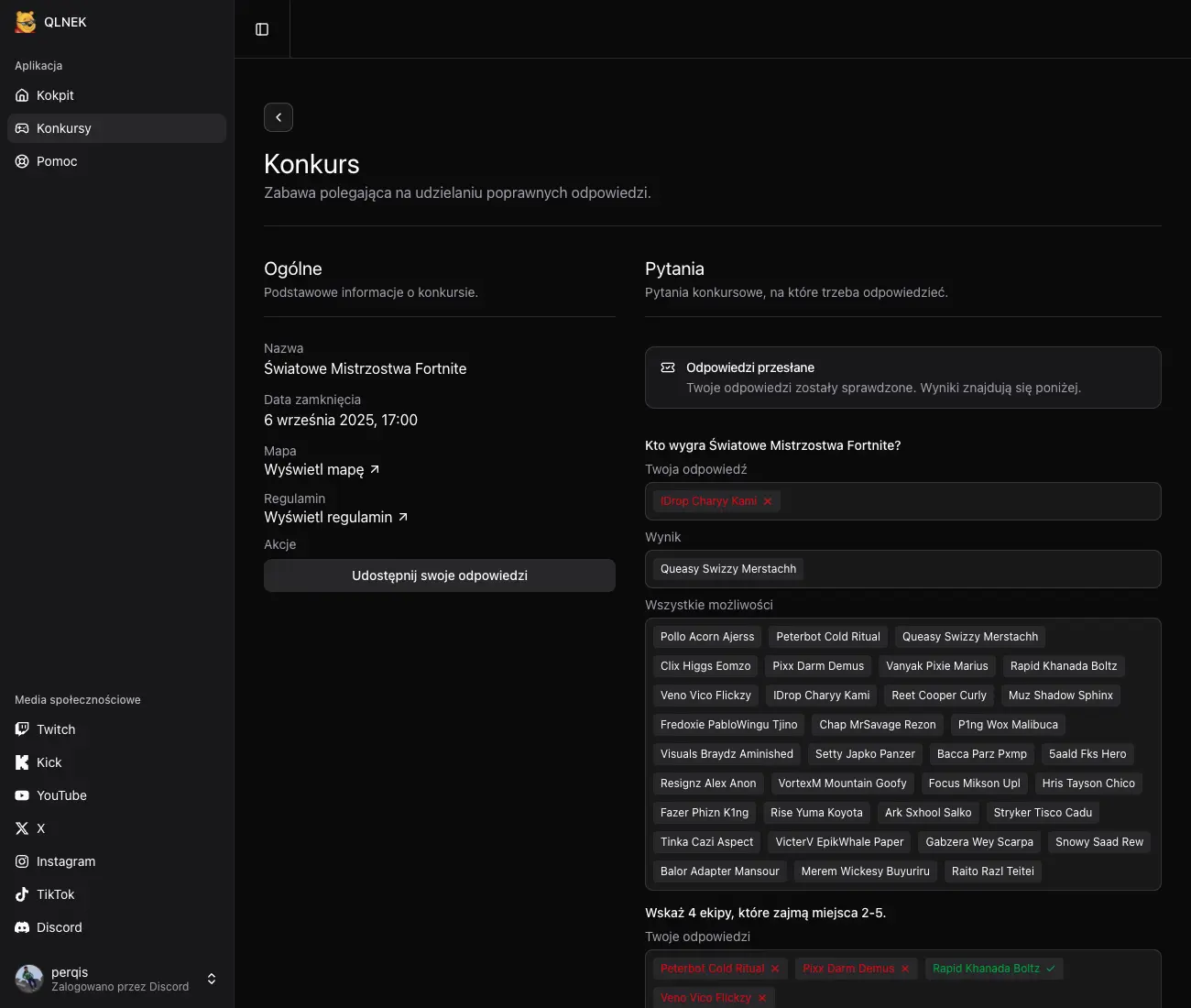Open the Kick channel link
Viewport: 1191px width, 1008px height.
[x=49, y=762]
